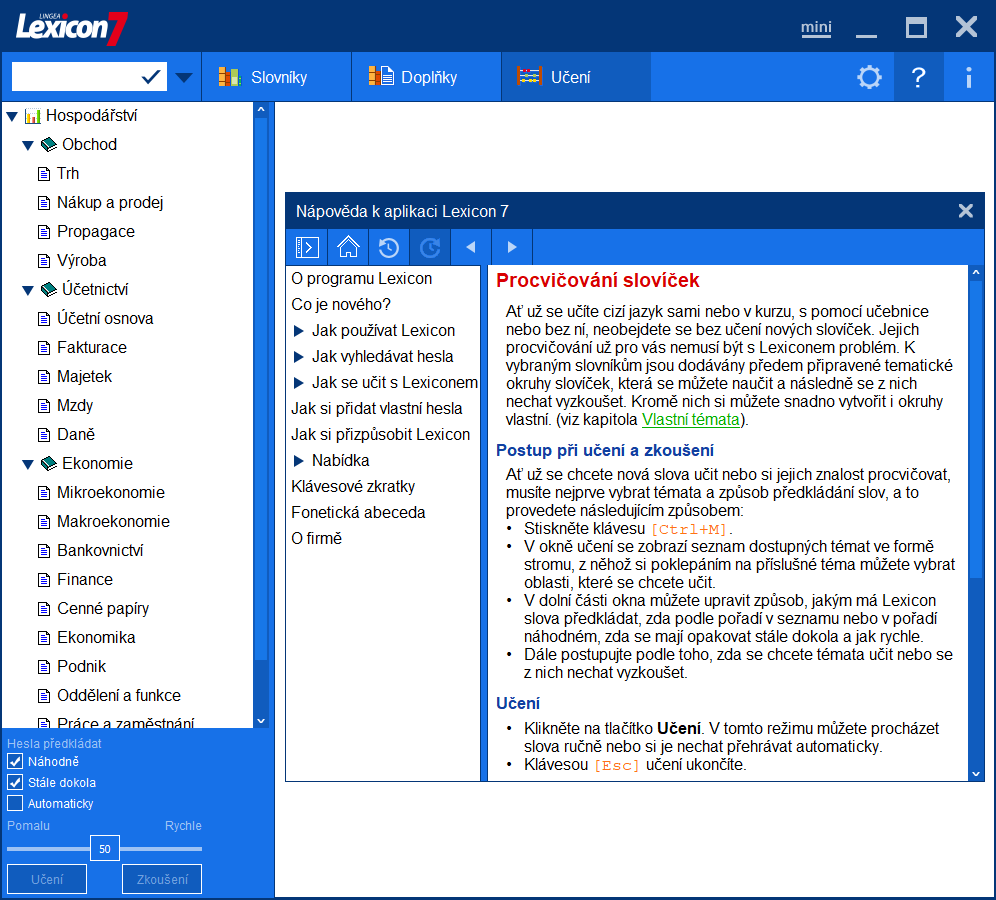Collapse the Hospodářství tree node
996x900 pixels.
tap(12, 117)
